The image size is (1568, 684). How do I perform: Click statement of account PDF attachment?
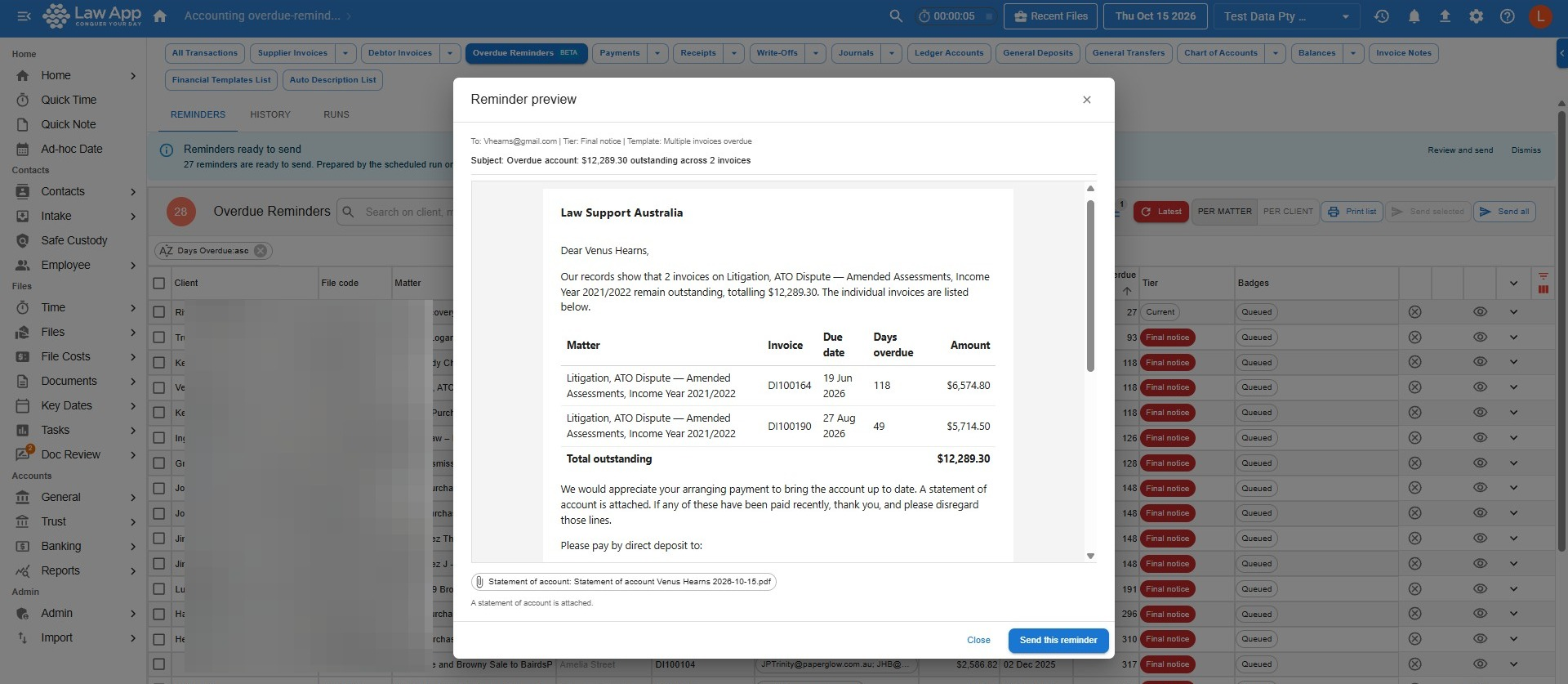(623, 582)
